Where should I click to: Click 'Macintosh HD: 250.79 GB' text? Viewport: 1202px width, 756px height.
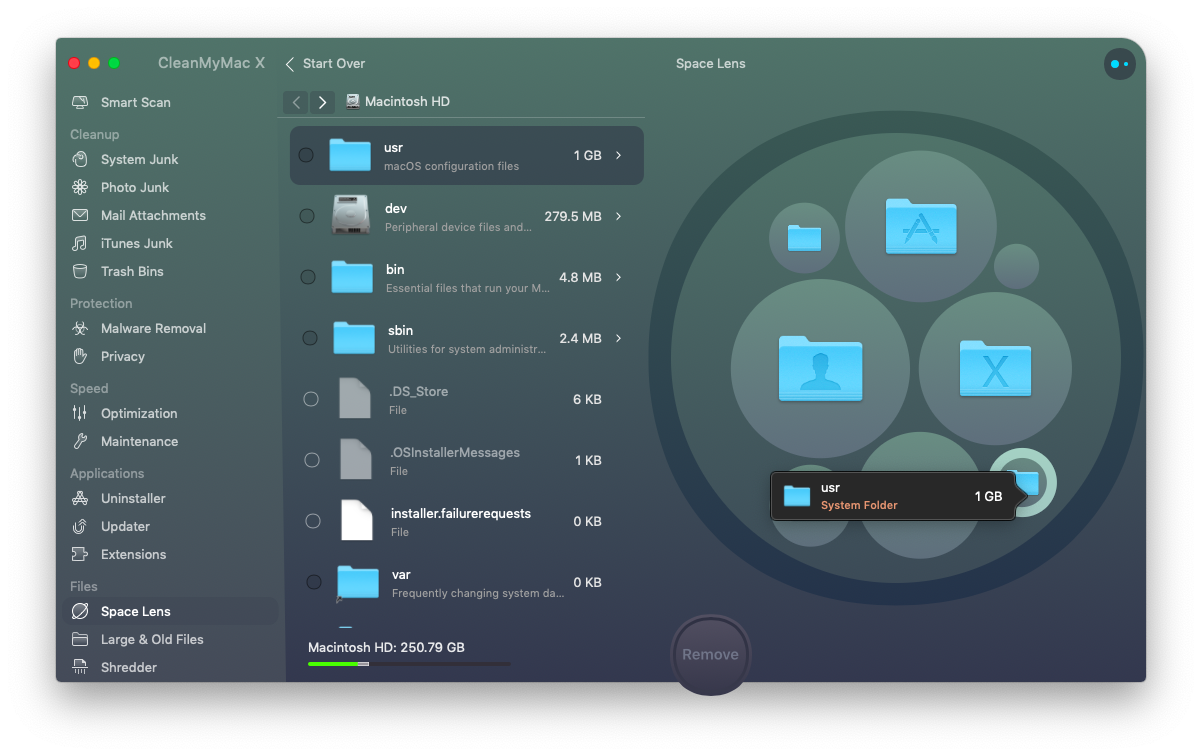[386, 647]
